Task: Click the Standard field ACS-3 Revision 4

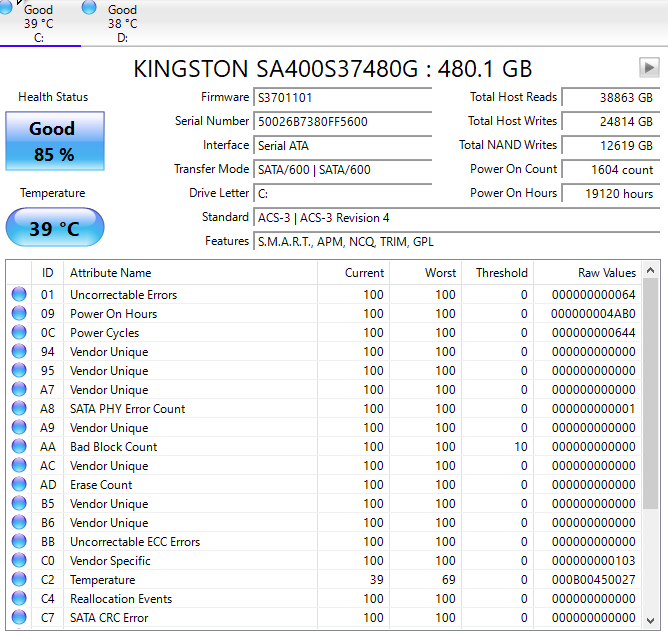Action: tap(456, 218)
